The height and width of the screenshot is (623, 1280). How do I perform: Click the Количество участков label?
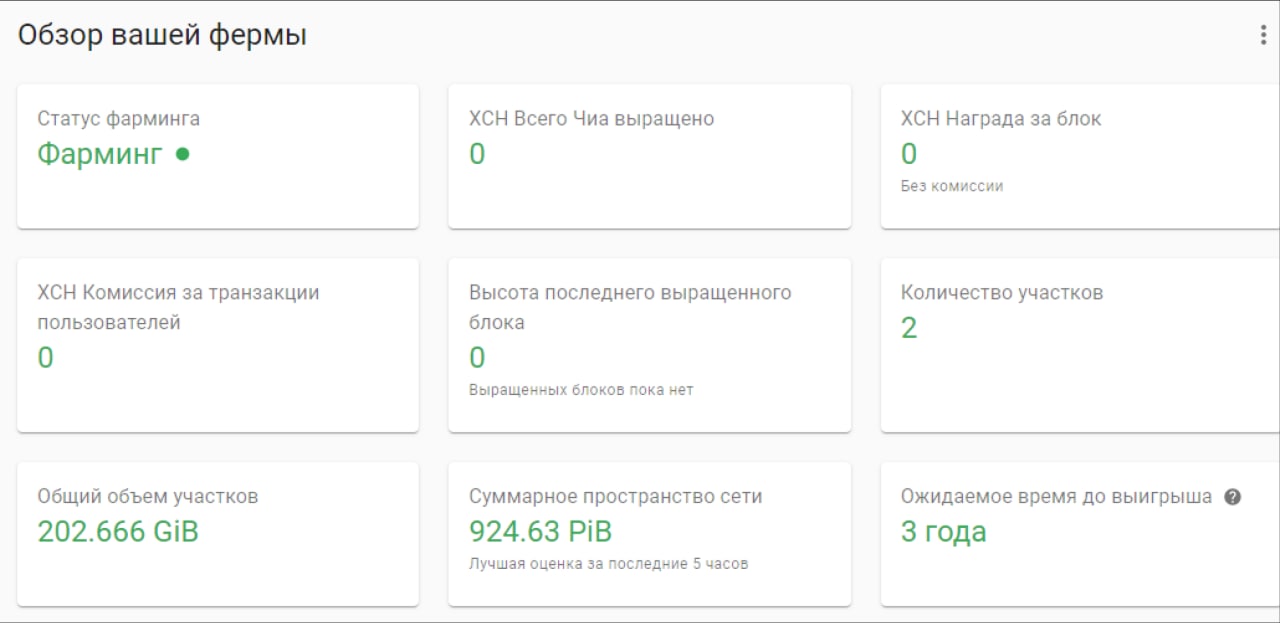[x=1002, y=293]
